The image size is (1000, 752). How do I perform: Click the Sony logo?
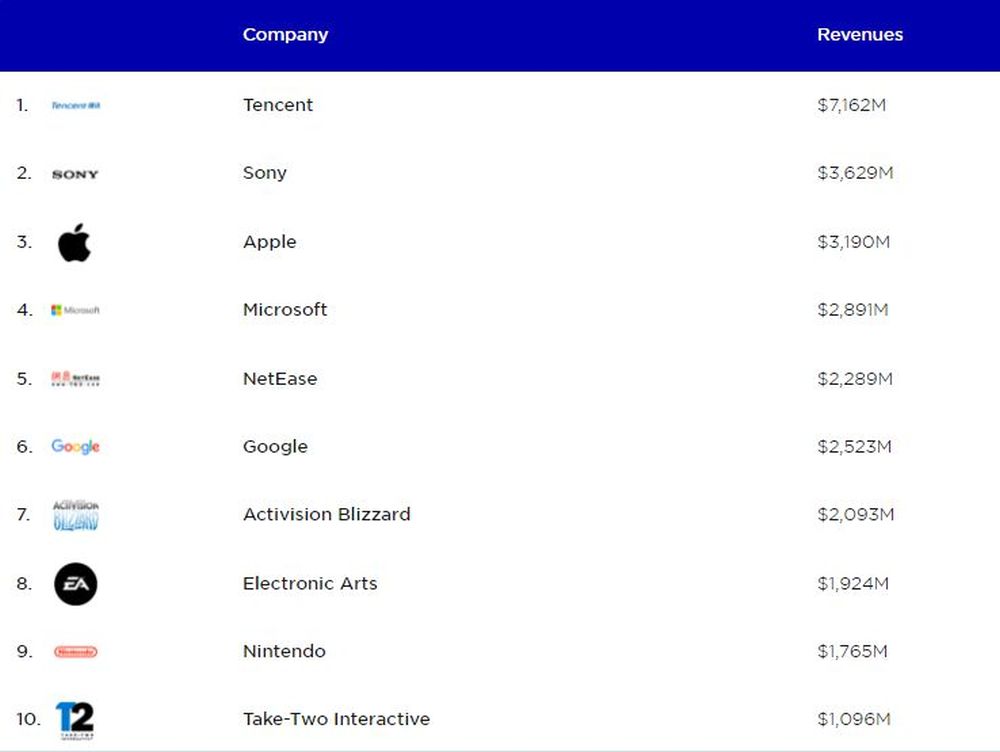pyautogui.click(x=75, y=174)
